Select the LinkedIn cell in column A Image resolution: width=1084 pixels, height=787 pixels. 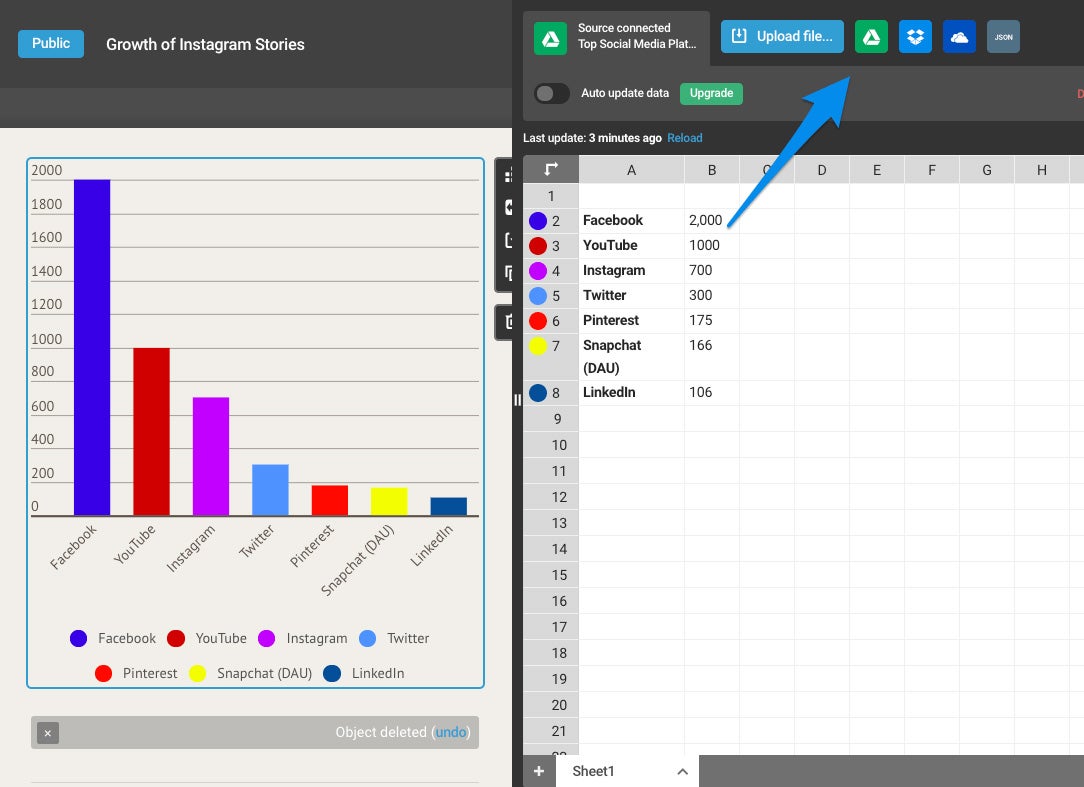[x=631, y=392]
